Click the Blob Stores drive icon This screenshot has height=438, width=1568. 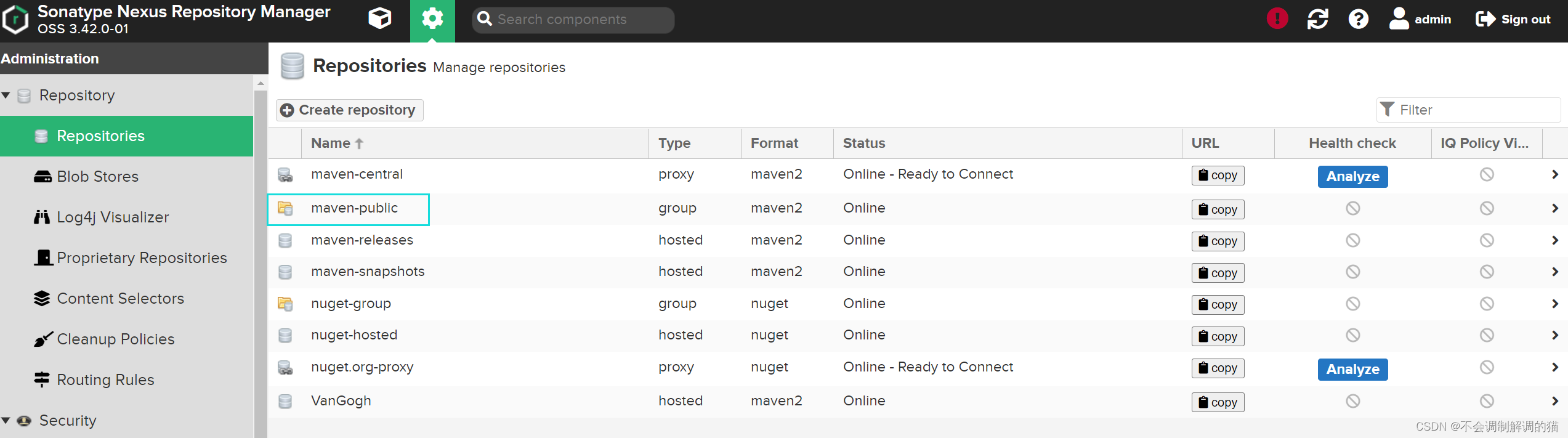[x=42, y=177]
